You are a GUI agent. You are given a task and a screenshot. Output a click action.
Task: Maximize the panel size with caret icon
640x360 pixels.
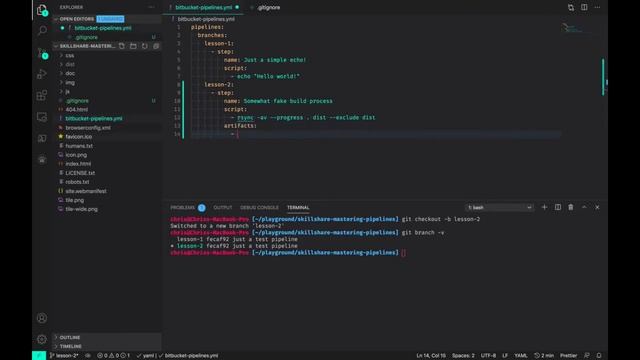point(584,207)
